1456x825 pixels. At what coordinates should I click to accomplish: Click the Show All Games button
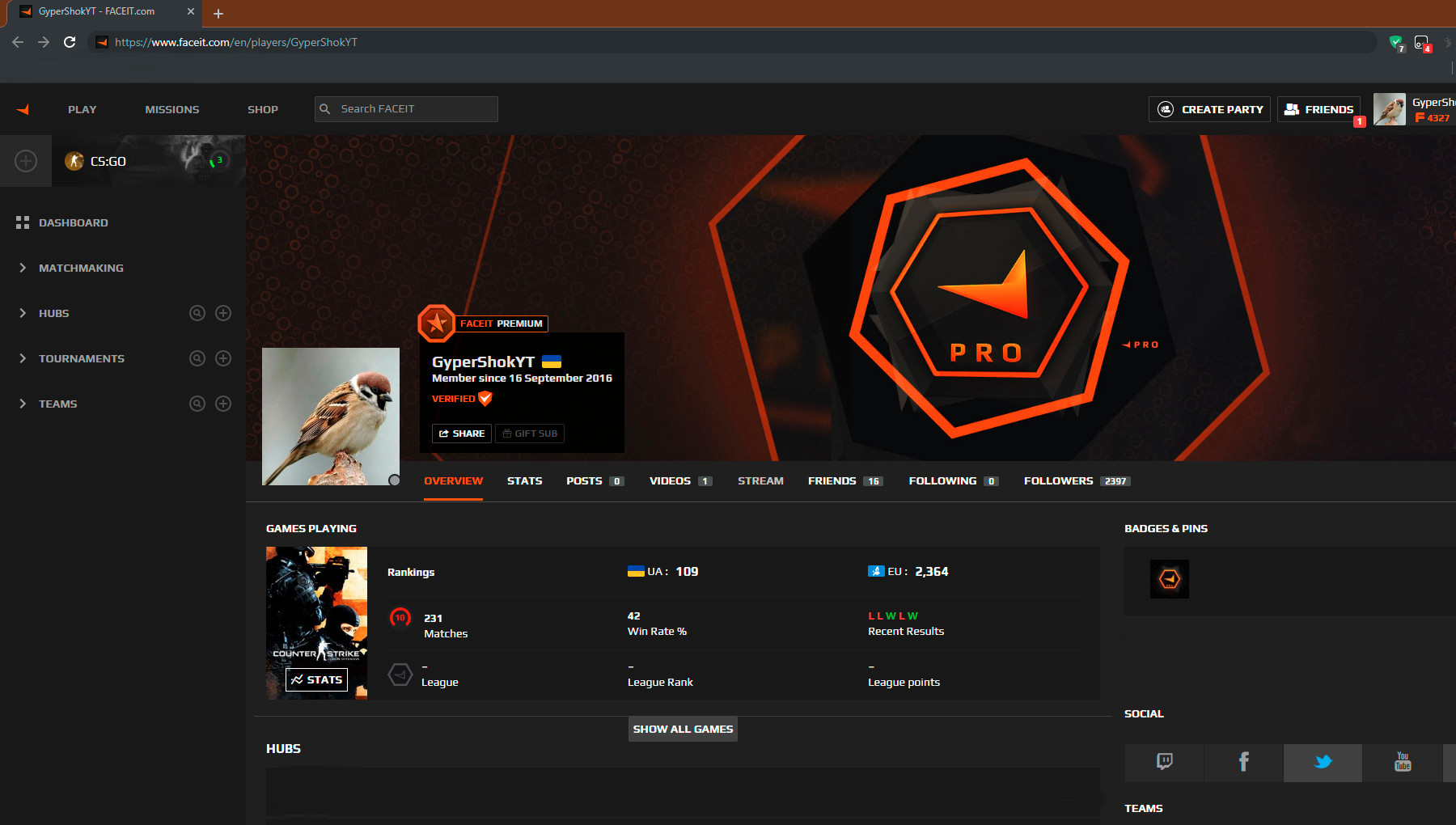click(x=683, y=729)
